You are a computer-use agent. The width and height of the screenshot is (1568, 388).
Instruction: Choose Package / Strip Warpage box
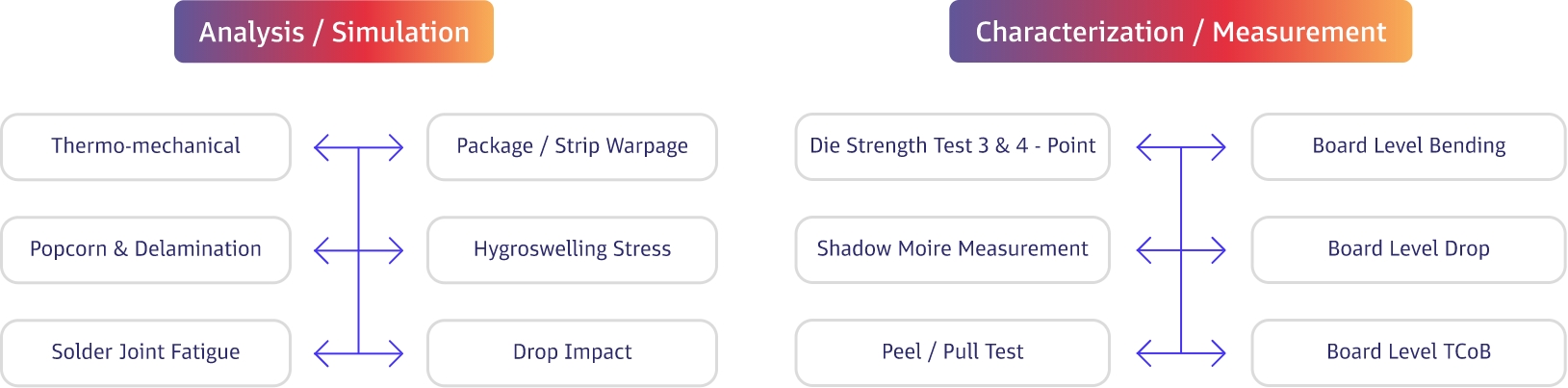[x=572, y=146]
